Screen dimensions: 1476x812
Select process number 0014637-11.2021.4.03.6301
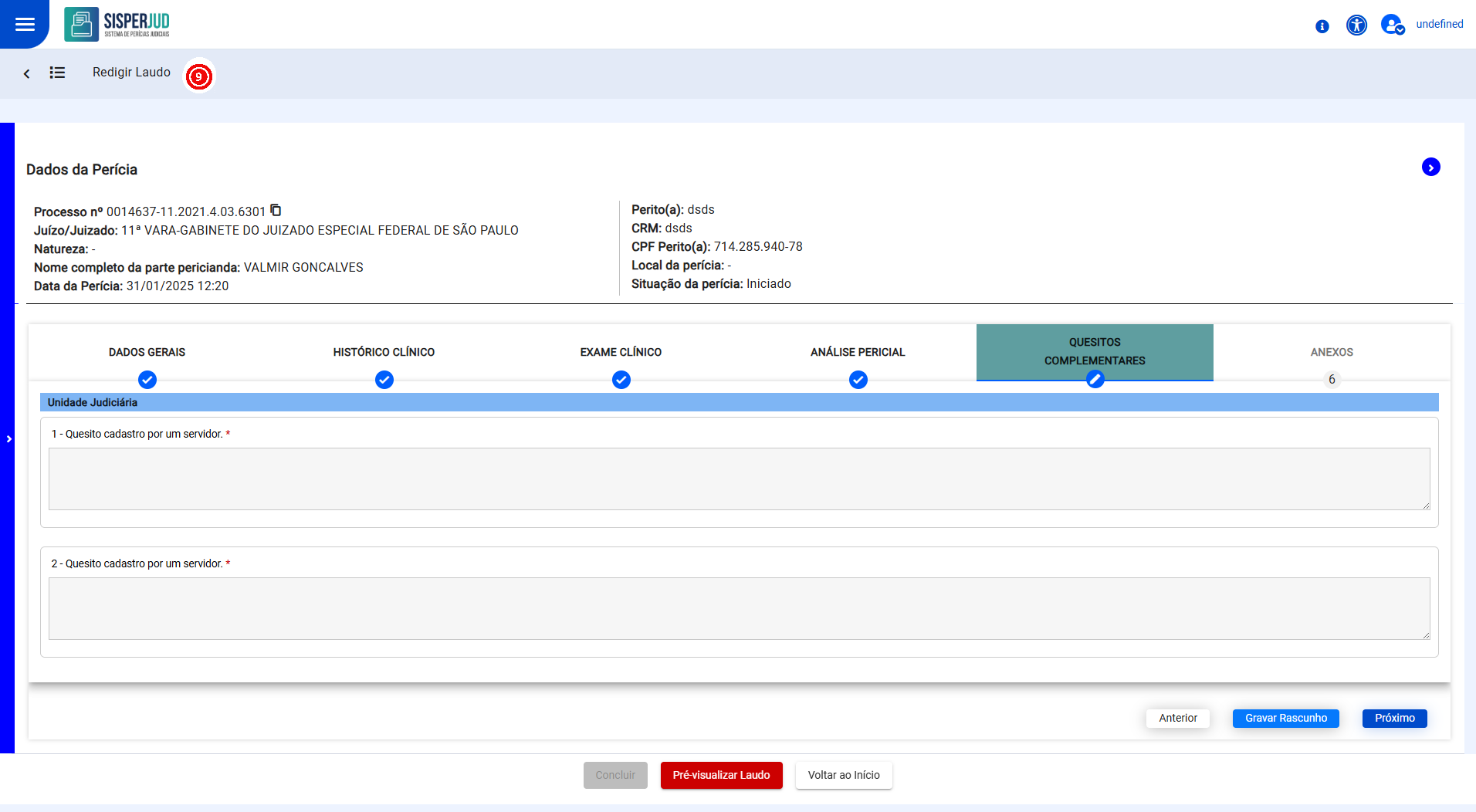click(186, 211)
